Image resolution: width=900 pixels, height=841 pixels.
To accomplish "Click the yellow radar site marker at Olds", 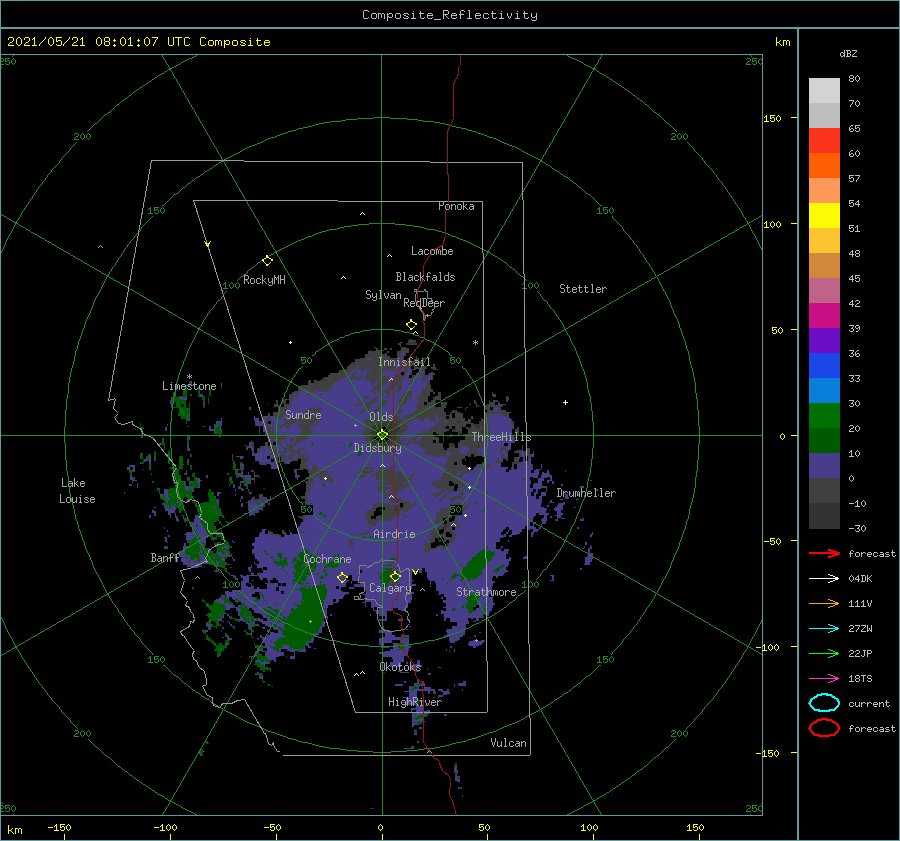I will (x=382, y=435).
